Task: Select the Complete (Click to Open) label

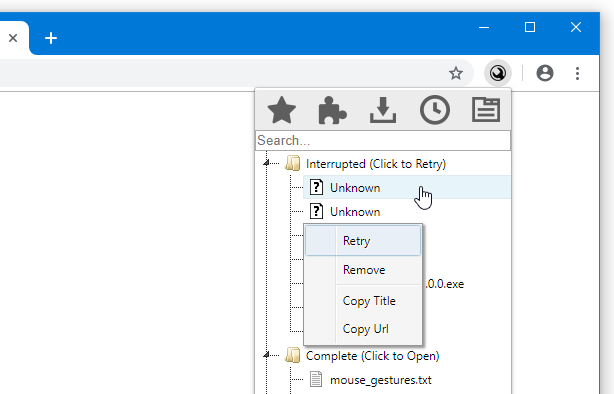Action: pos(372,356)
